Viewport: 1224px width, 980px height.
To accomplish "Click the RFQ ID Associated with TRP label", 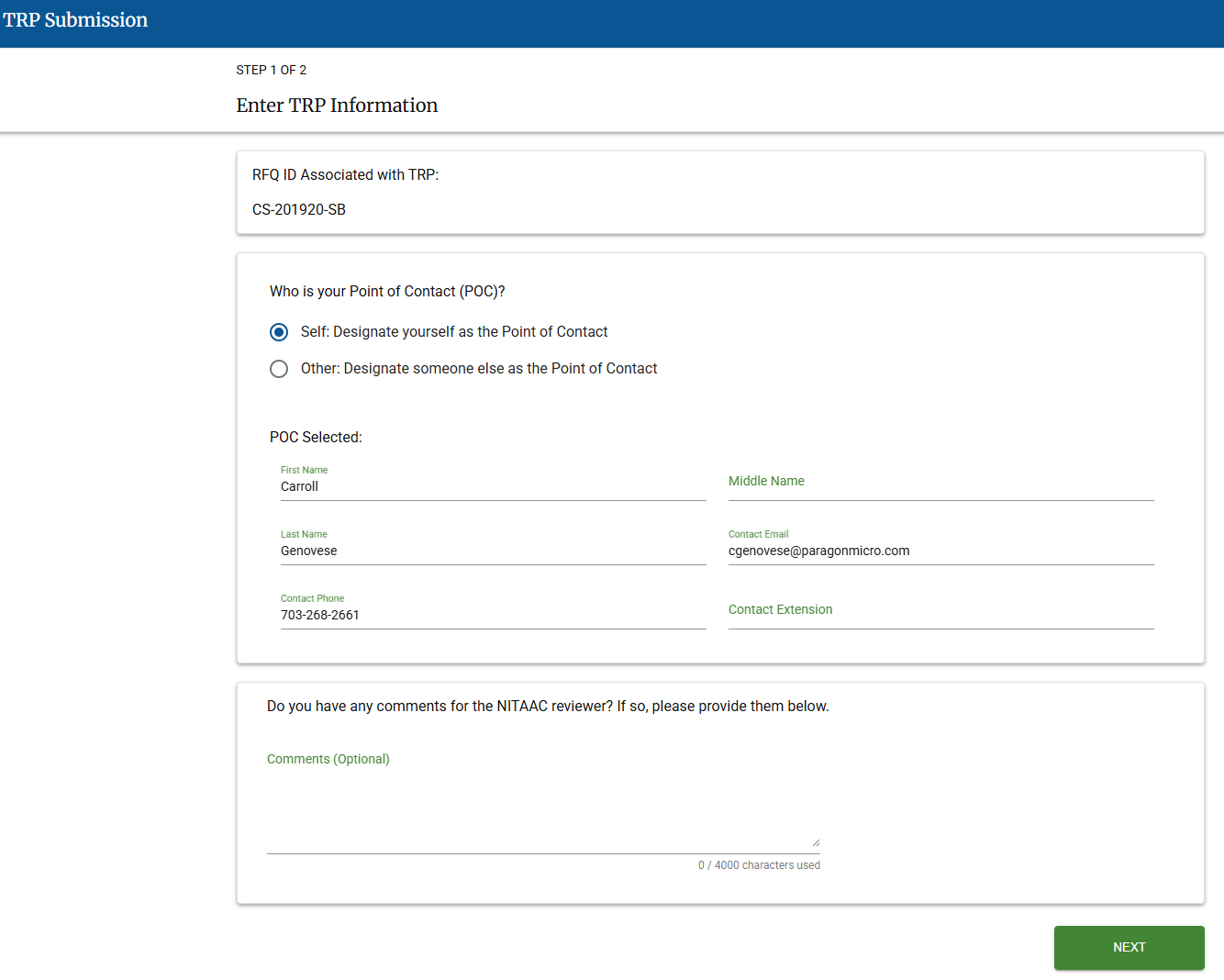I will click(x=346, y=174).
